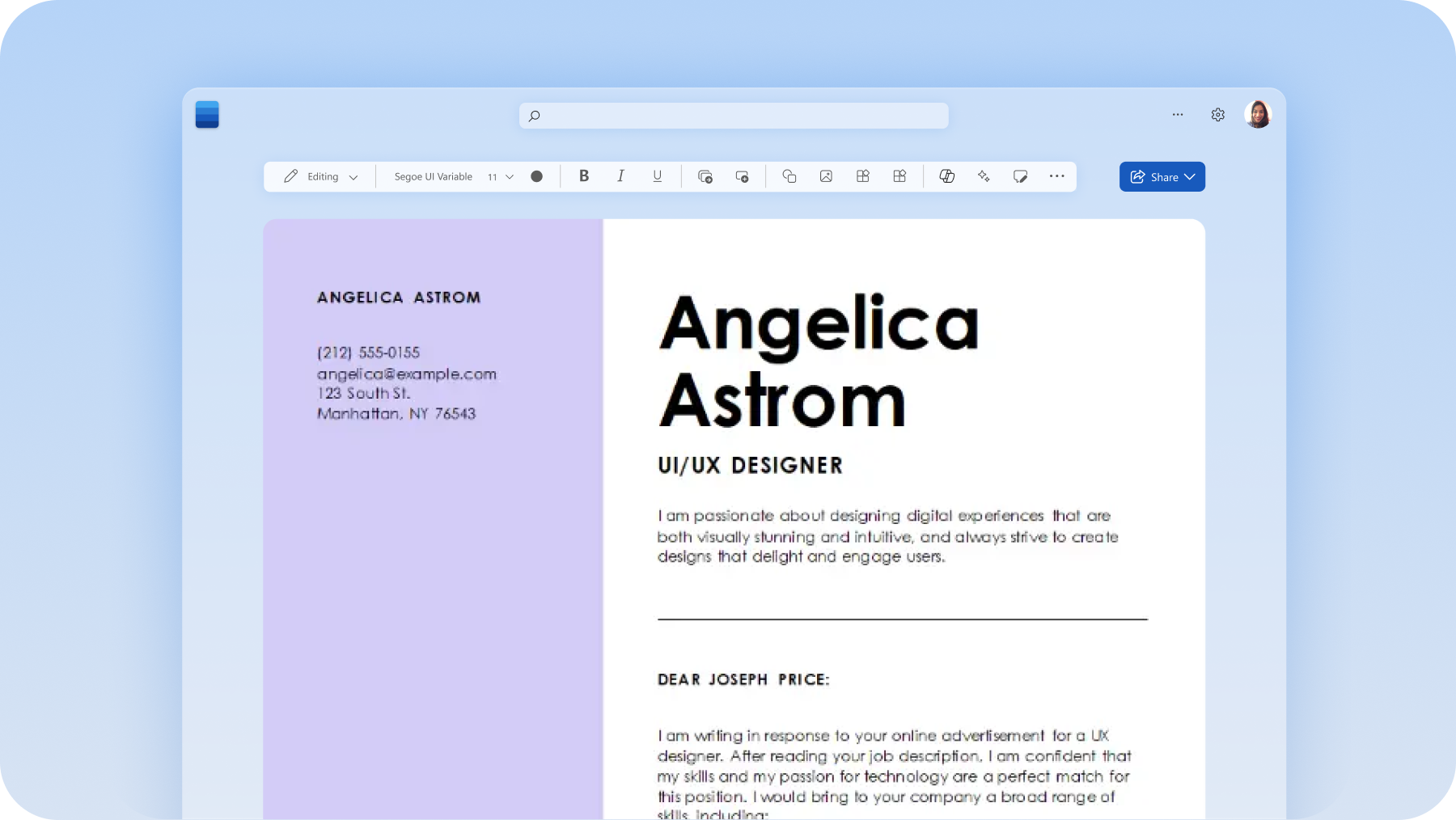1456x820 pixels.
Task: Insert a picture using the image icon
Action: tap(826, 176)
